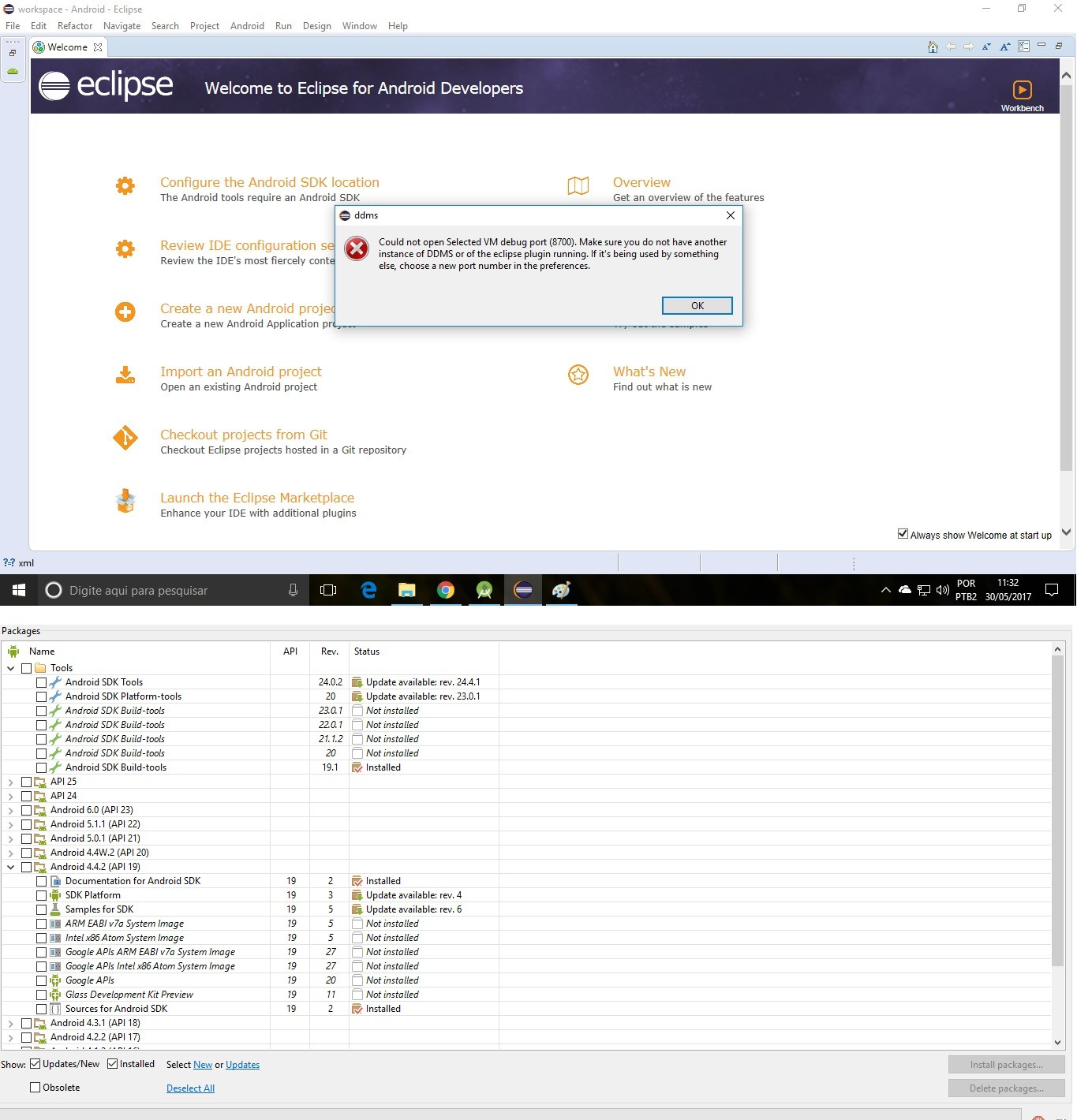Click OK in the ddms dialog

pos(697,305)
